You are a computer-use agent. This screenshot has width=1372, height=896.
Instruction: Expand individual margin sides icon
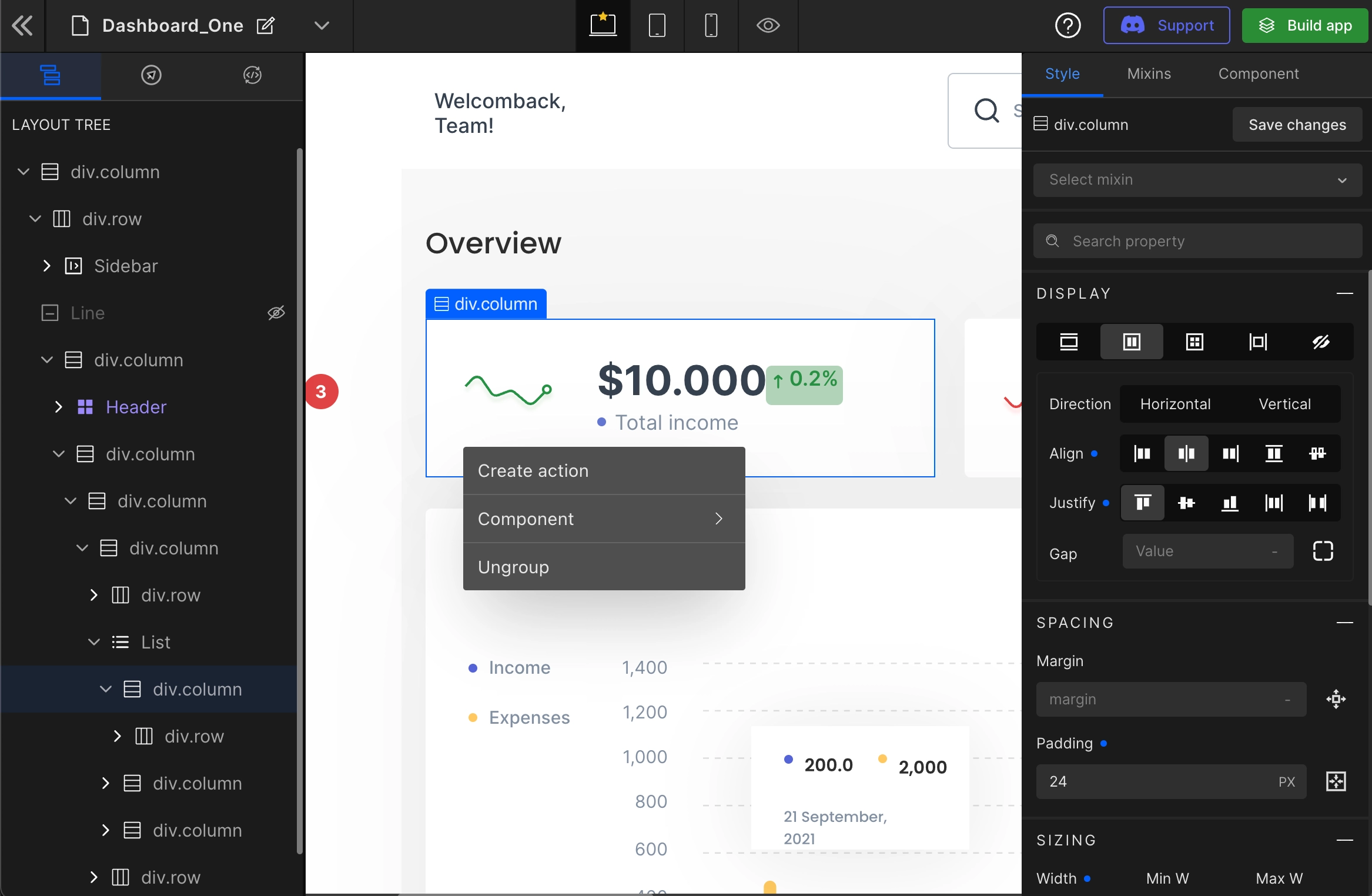click(1336, 700)
